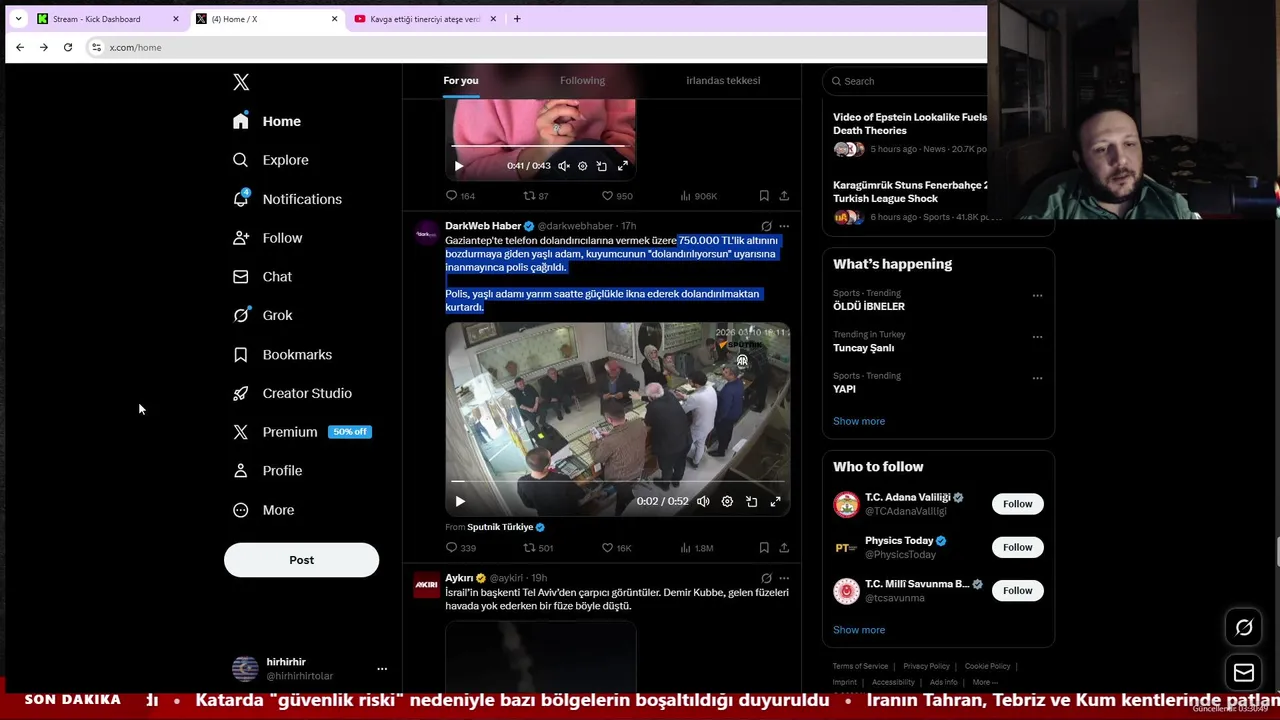Mute the jewelry store video
Image resolution: width=1280 pixels, height=720 pixels.
tap(703, 501)
